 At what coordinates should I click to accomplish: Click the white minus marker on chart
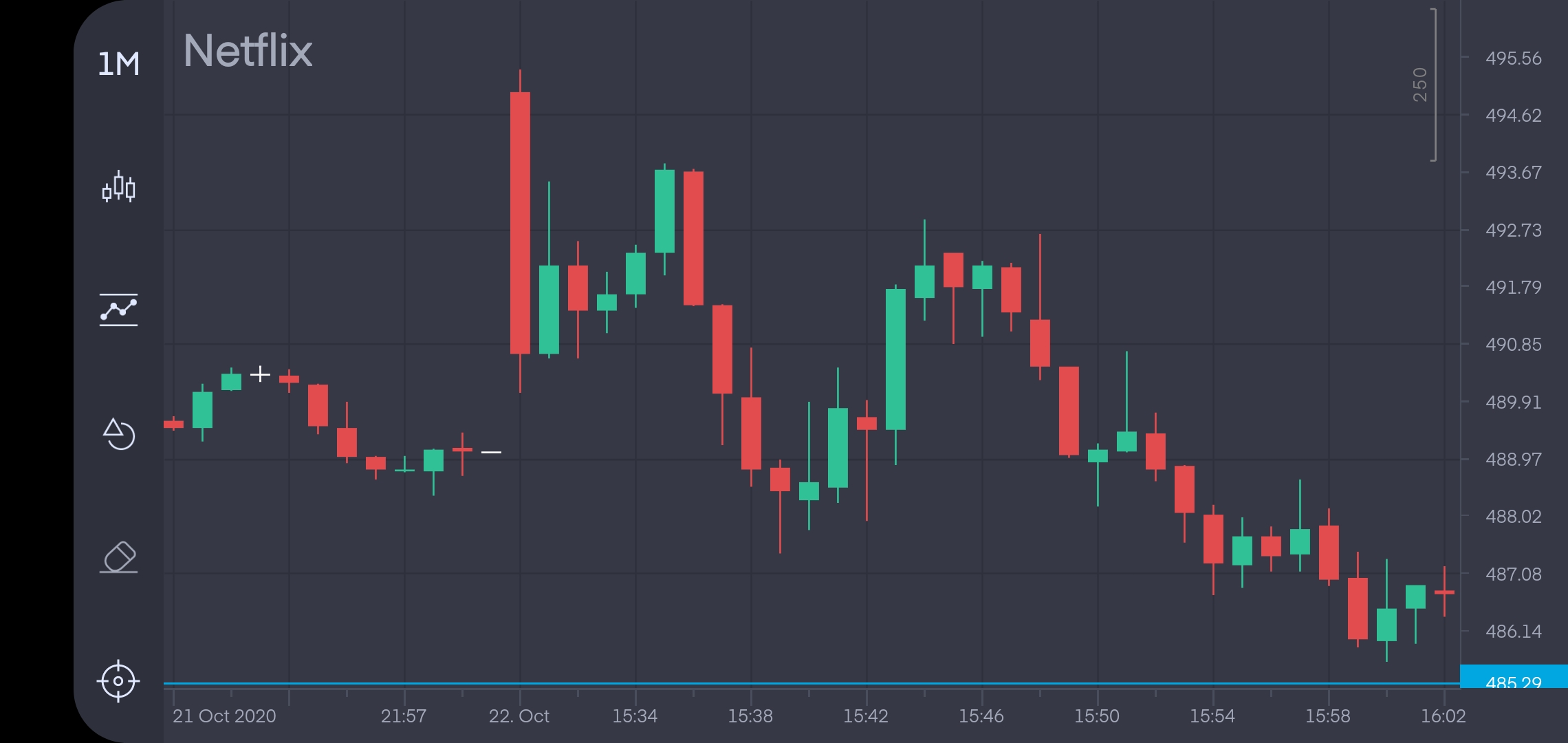pyautogui.click(x=491, y=453)
